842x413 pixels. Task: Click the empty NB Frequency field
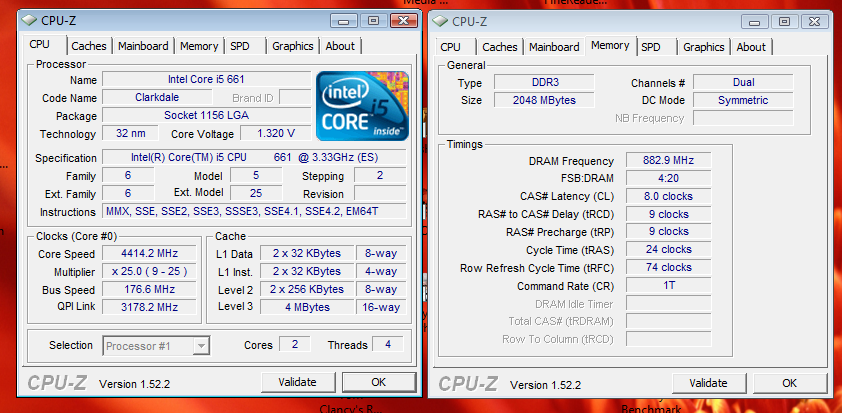click(743, 118)
